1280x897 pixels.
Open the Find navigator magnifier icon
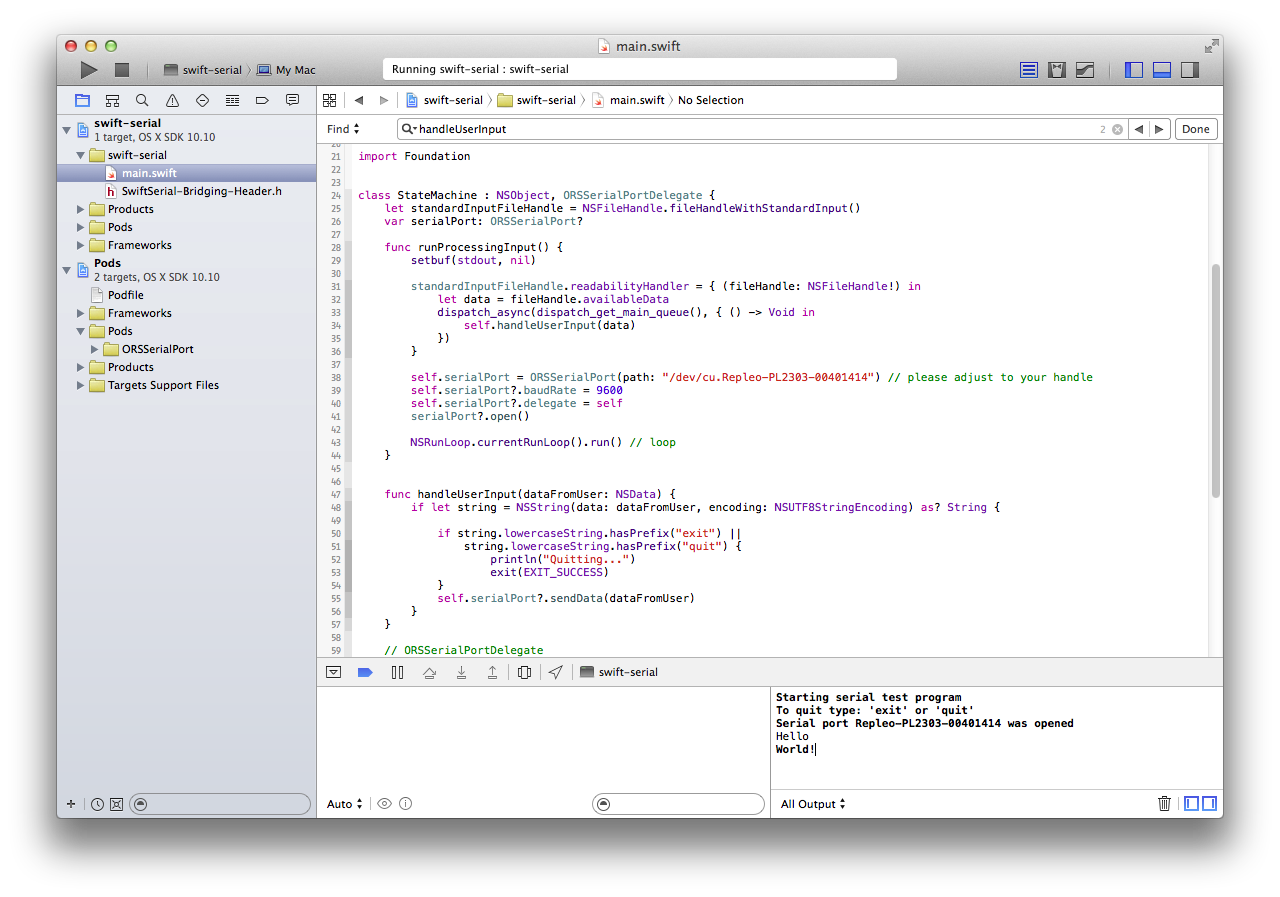click(x=142, y=100)
